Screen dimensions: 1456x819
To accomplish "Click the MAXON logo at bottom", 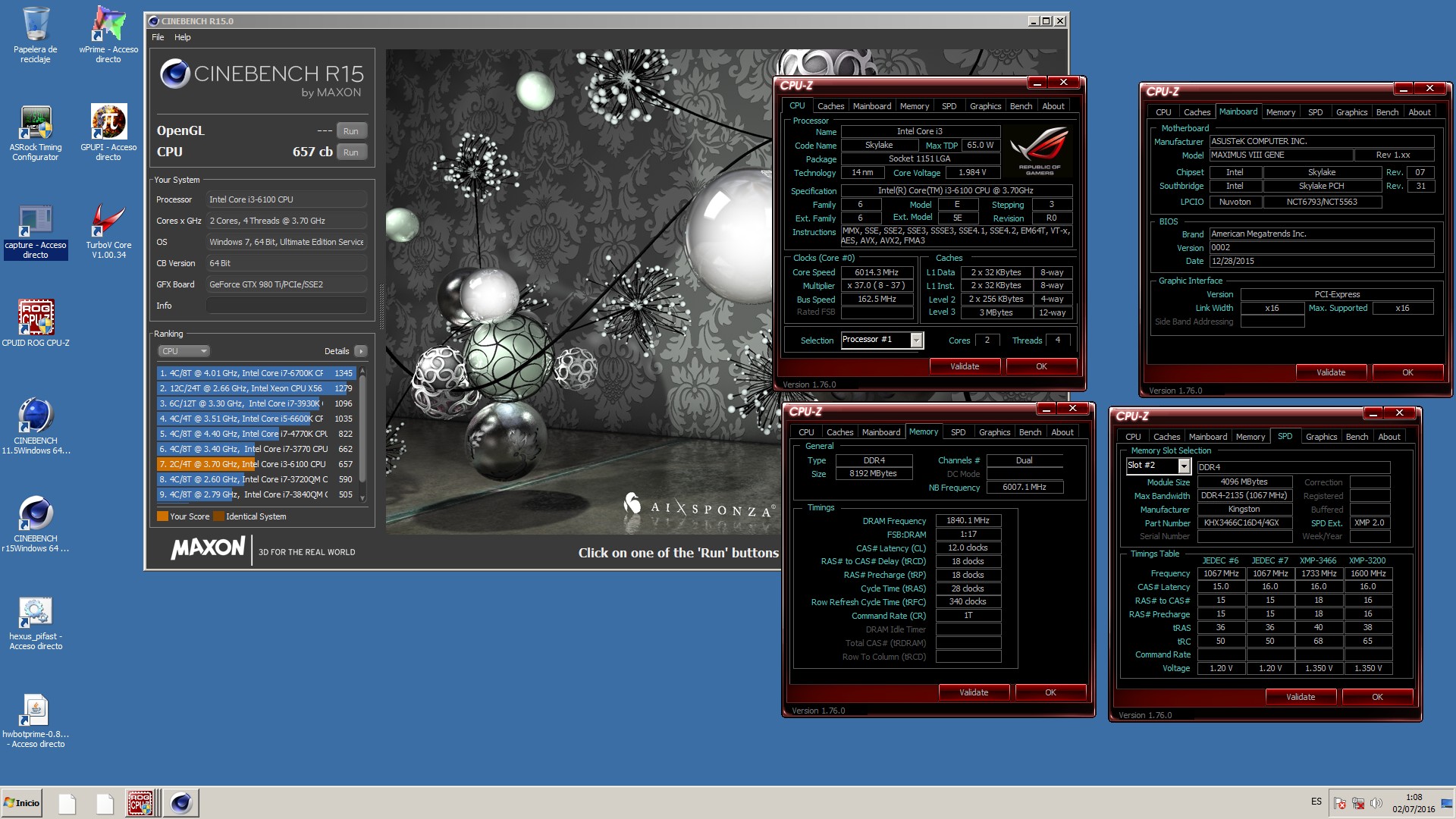I will tap(208, 548).
